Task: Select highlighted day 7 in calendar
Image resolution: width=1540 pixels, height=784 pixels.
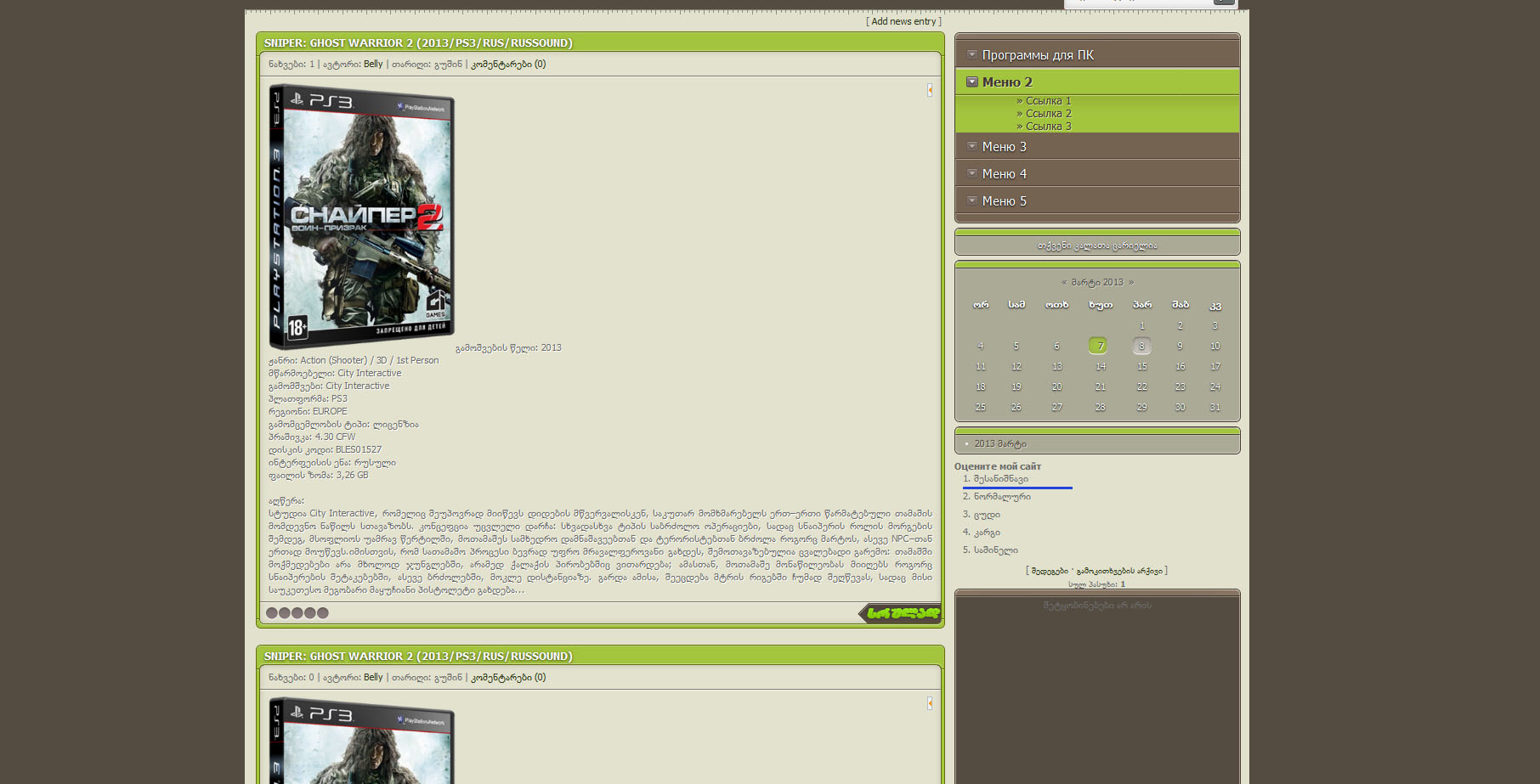Action: (x=1098, y=346)
